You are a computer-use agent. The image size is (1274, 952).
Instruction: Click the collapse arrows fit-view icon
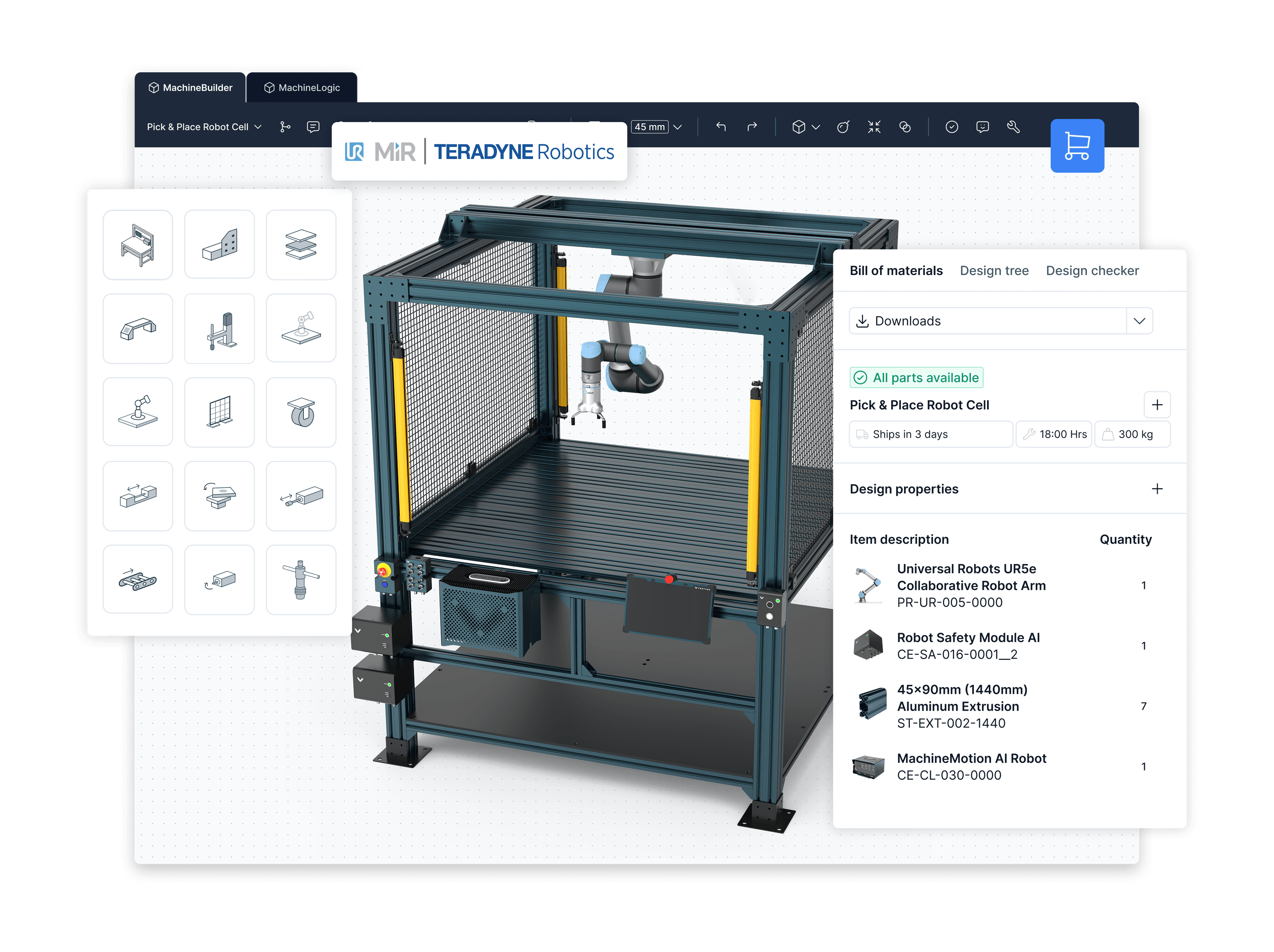tap(874, 127)
